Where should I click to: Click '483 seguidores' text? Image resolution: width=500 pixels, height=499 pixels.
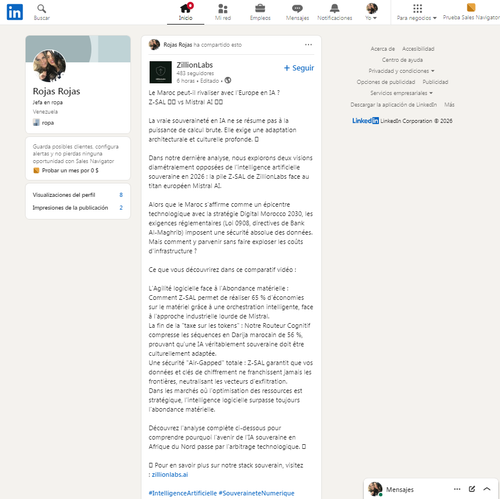[195, 73]
